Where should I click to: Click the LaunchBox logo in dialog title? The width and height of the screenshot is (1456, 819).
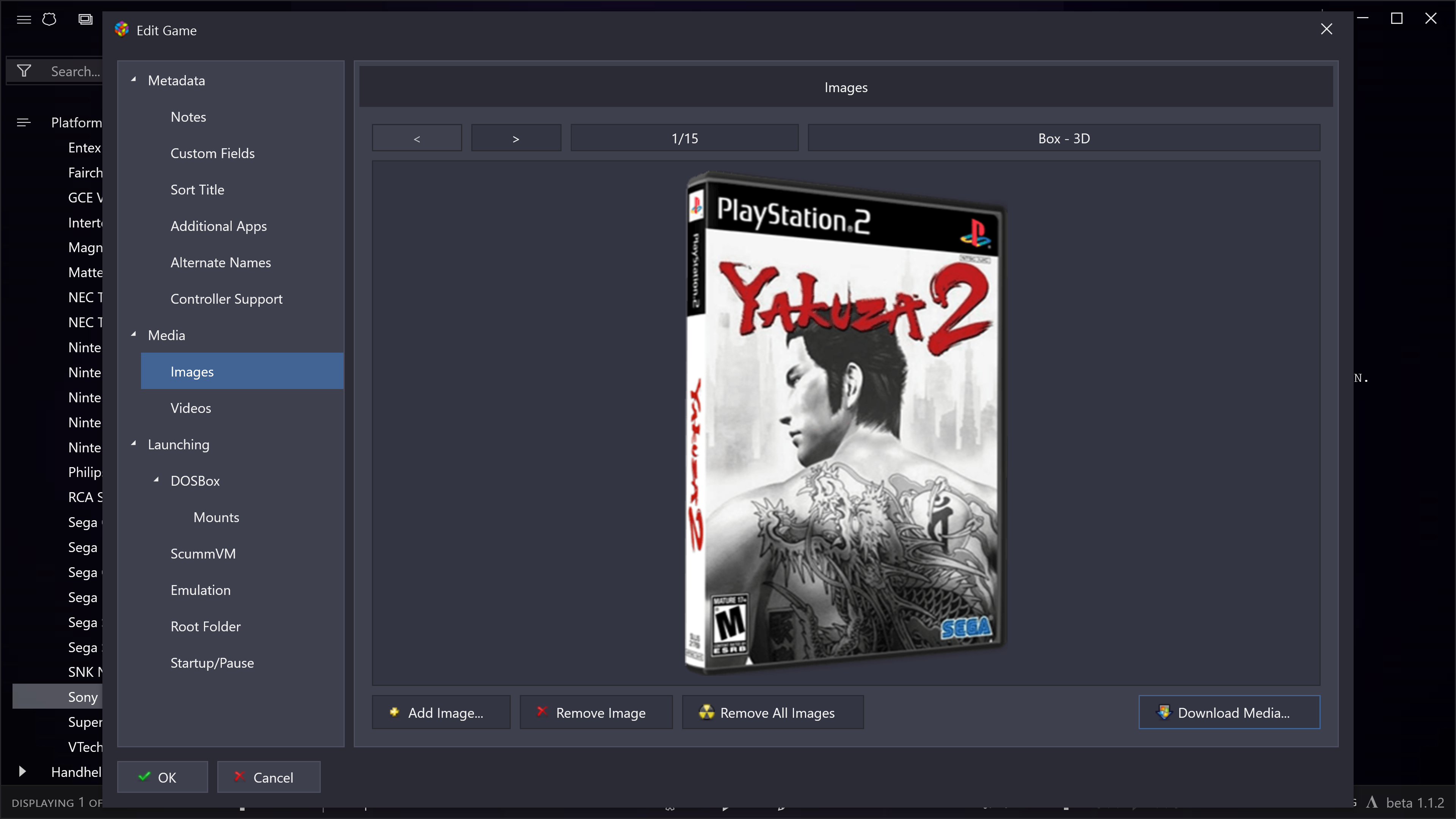coord(121,30)
